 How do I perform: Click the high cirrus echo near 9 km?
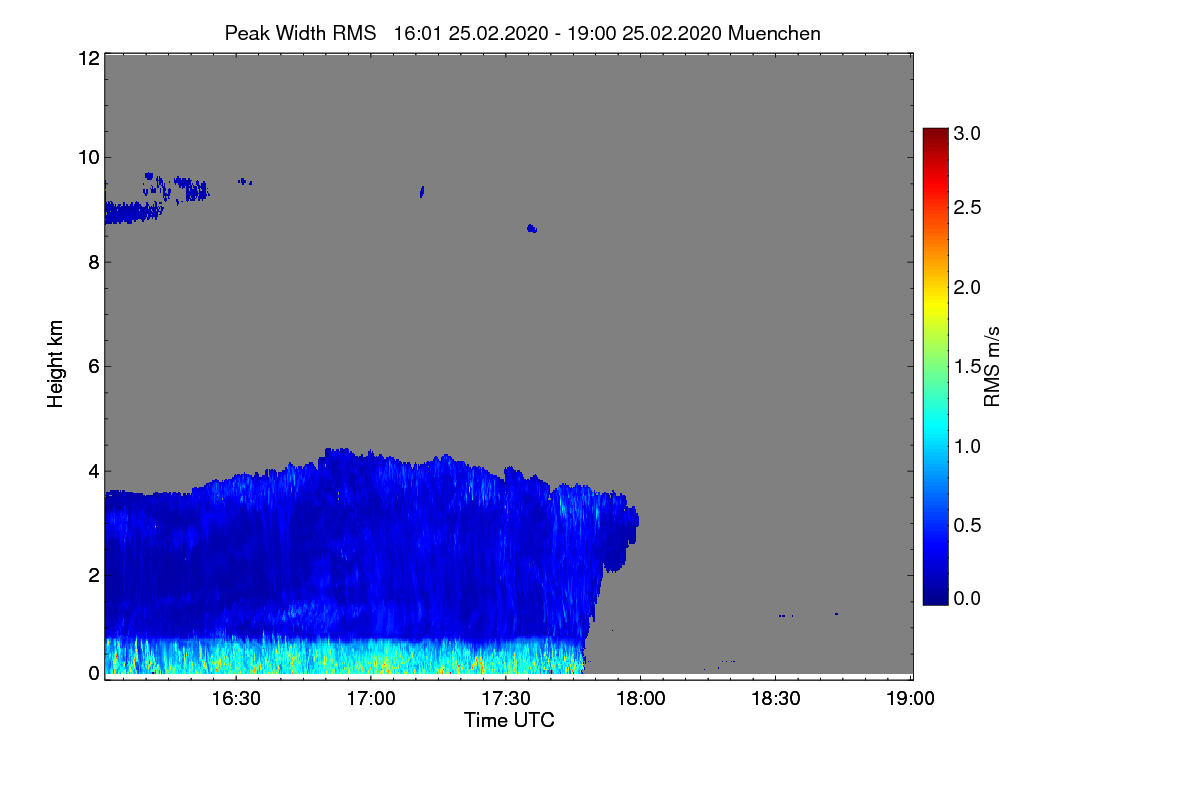tap(133, 211)
